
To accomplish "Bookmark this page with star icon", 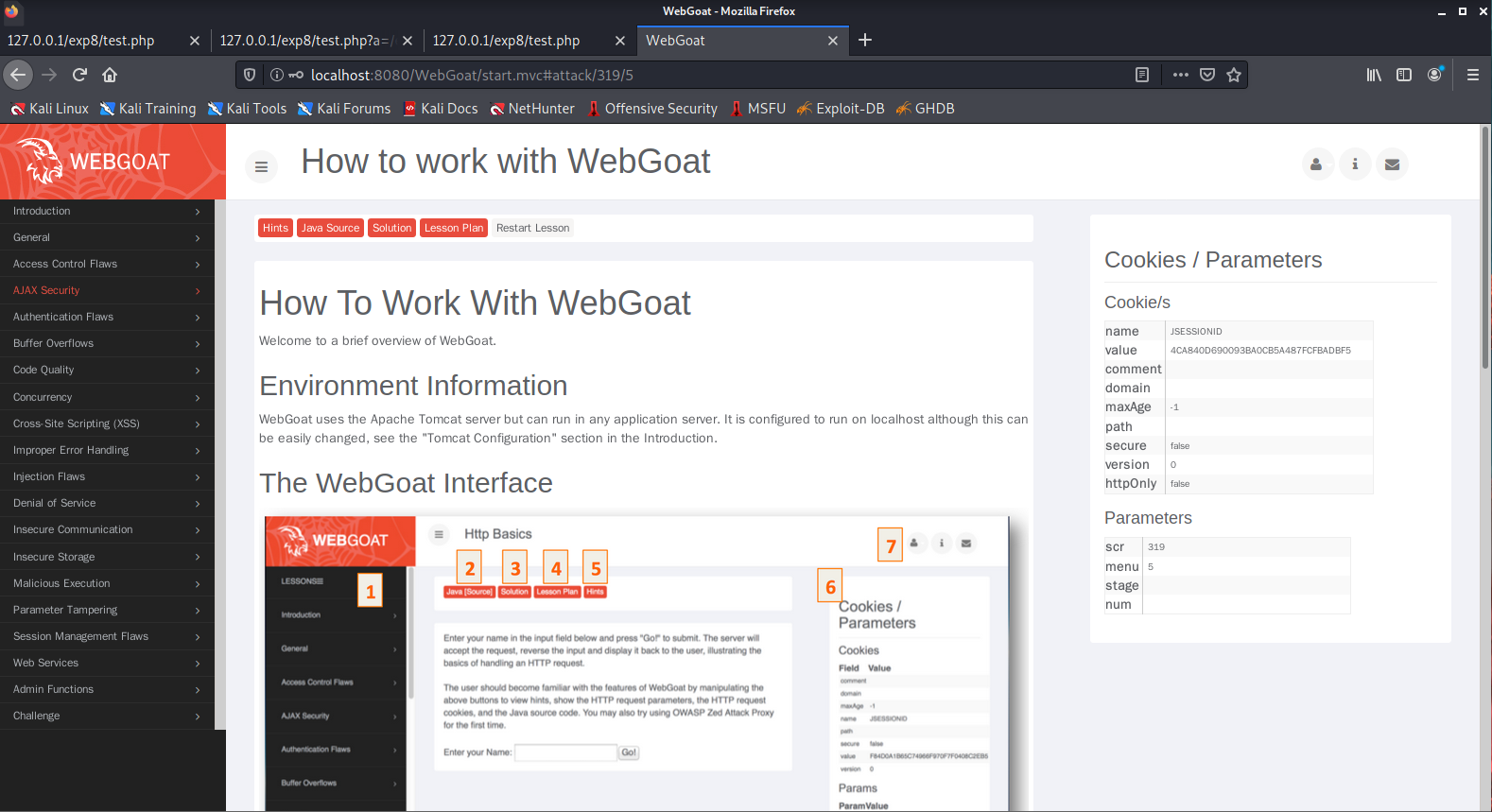I will coord(1234,75).
